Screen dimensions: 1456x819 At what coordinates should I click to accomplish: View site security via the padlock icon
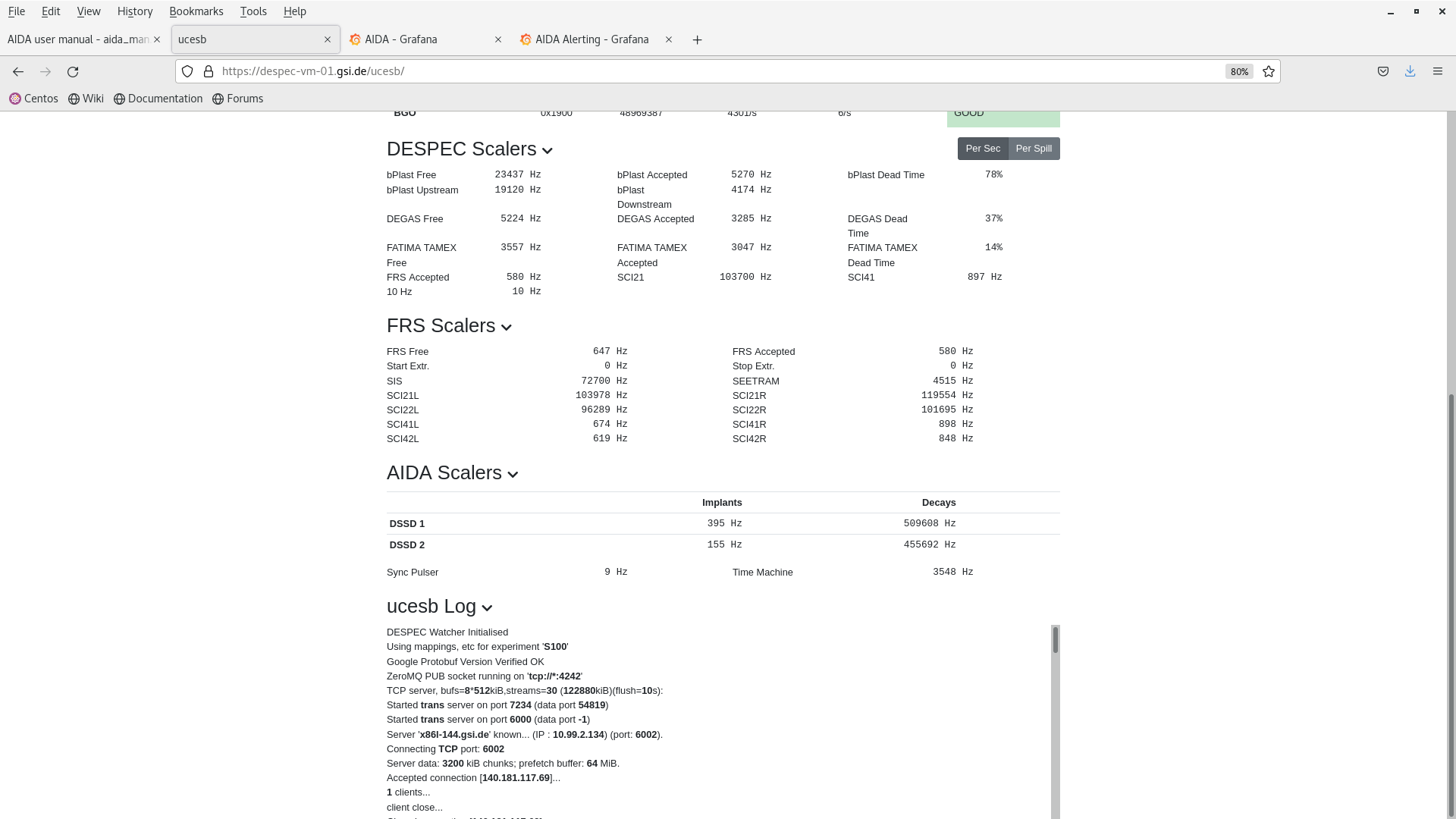tap(209, 71)
